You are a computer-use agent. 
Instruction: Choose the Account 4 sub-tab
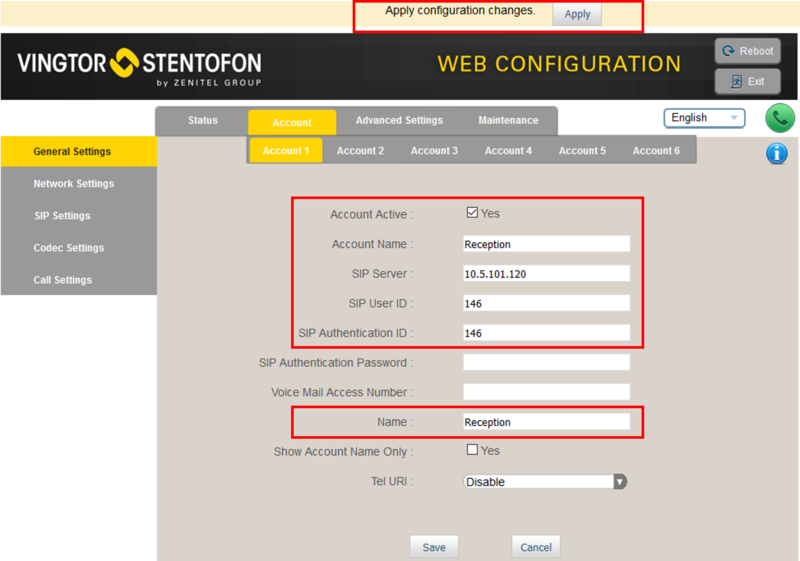tap(508, 150)
